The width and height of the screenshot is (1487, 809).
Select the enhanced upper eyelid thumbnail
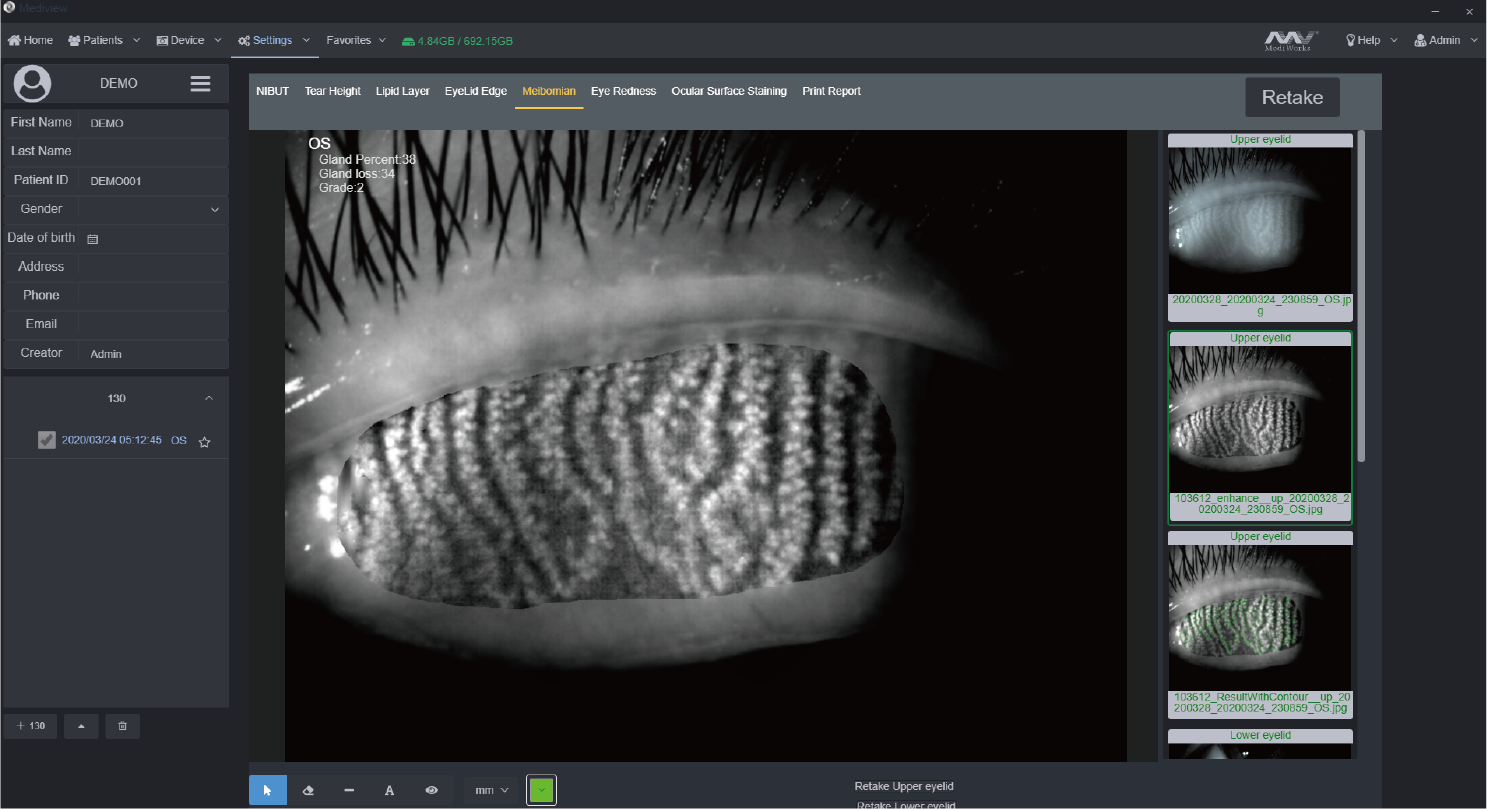(1260, 428)
